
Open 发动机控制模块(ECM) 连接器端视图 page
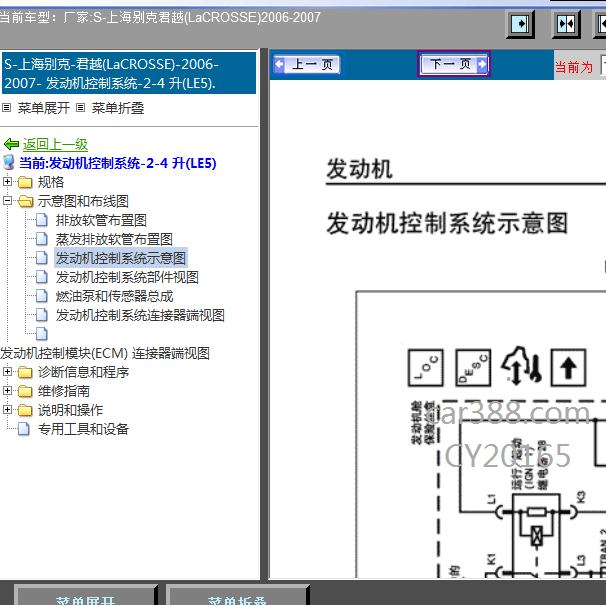point(105,353)
